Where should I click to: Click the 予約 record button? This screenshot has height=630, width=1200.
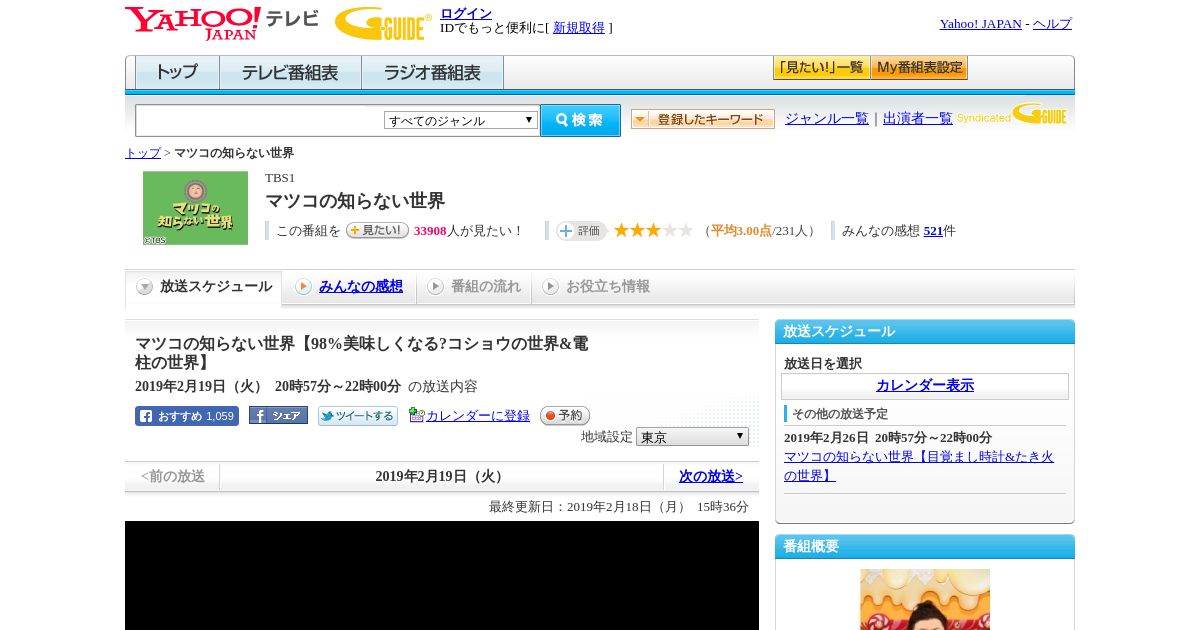(x=565, y=415)
